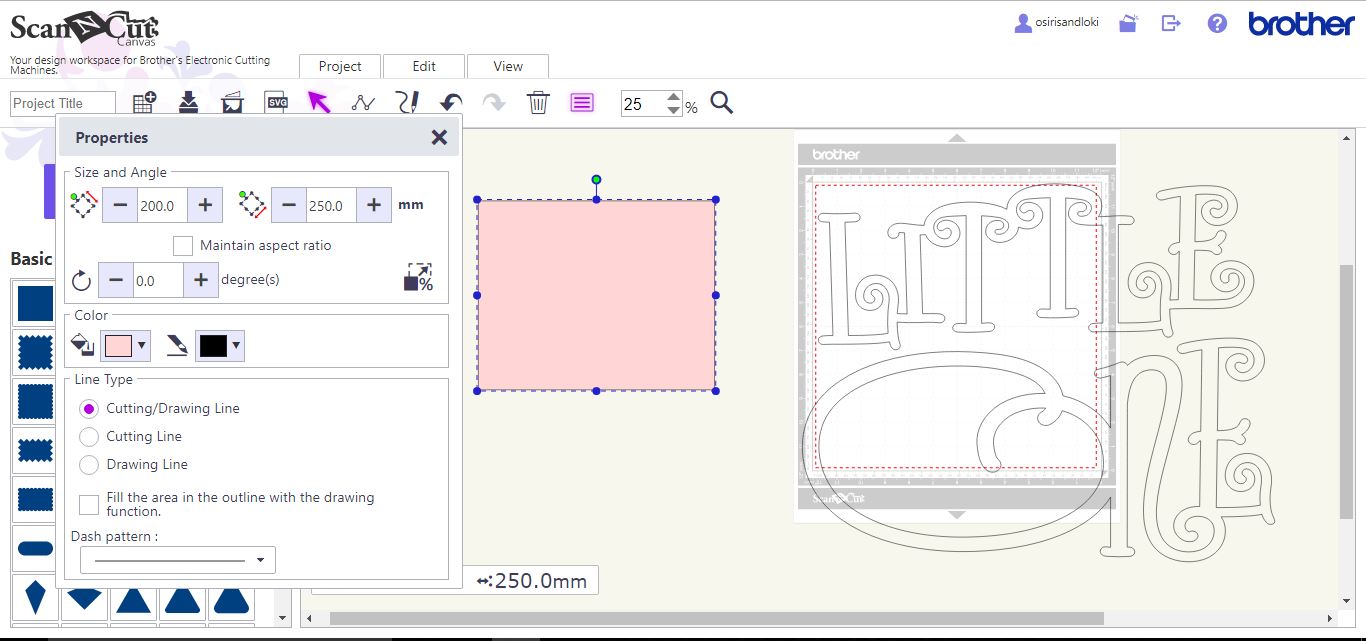Close the Properties dialog
This screenshot has height=641, width=1366.
[x=439, y=137]
